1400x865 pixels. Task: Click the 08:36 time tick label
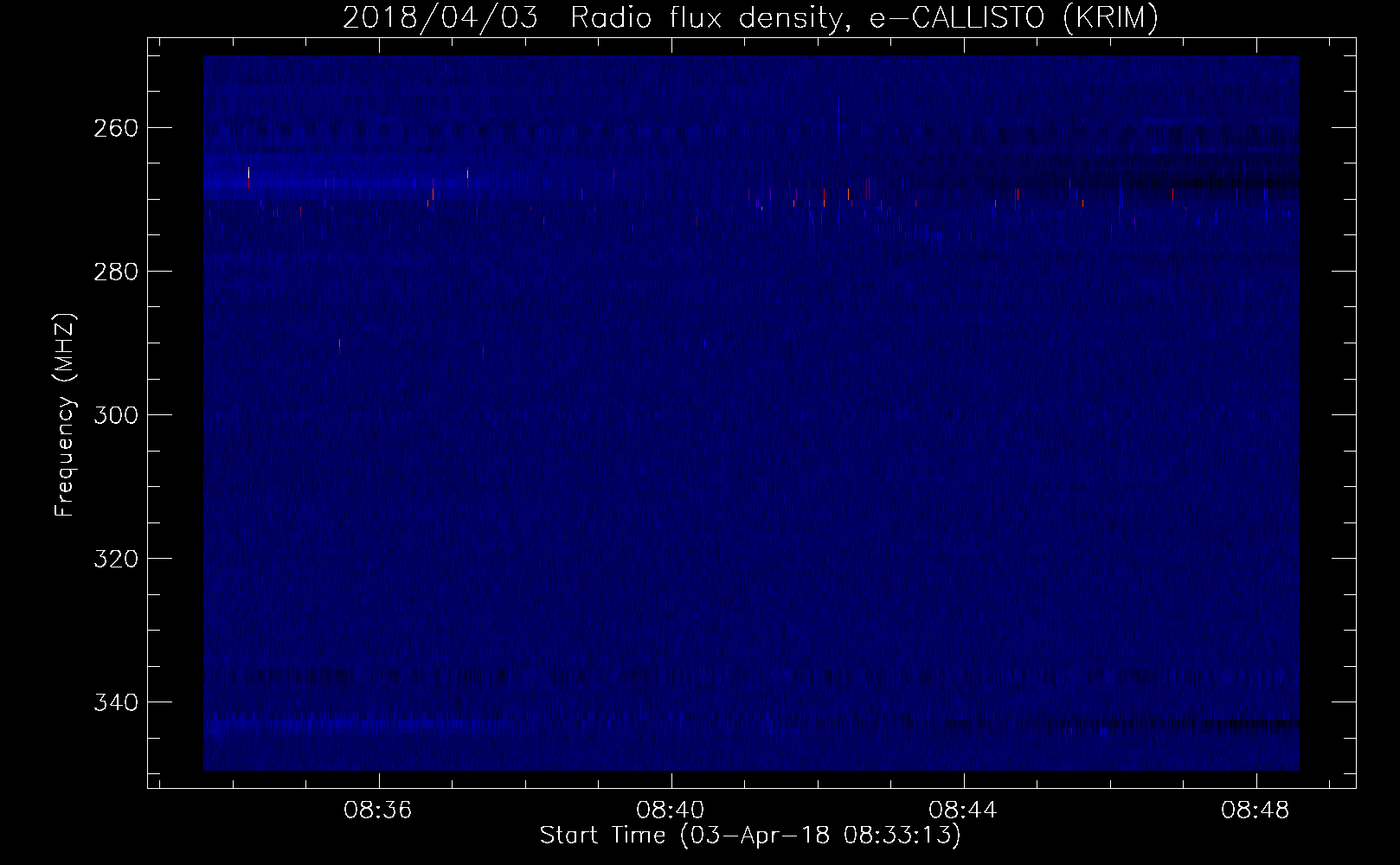coord(378,811)
